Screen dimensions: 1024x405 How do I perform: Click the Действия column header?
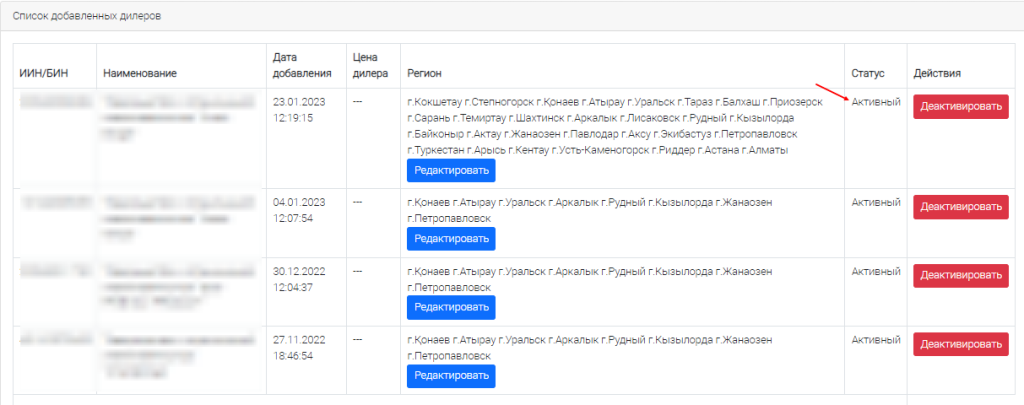point(938,74)
